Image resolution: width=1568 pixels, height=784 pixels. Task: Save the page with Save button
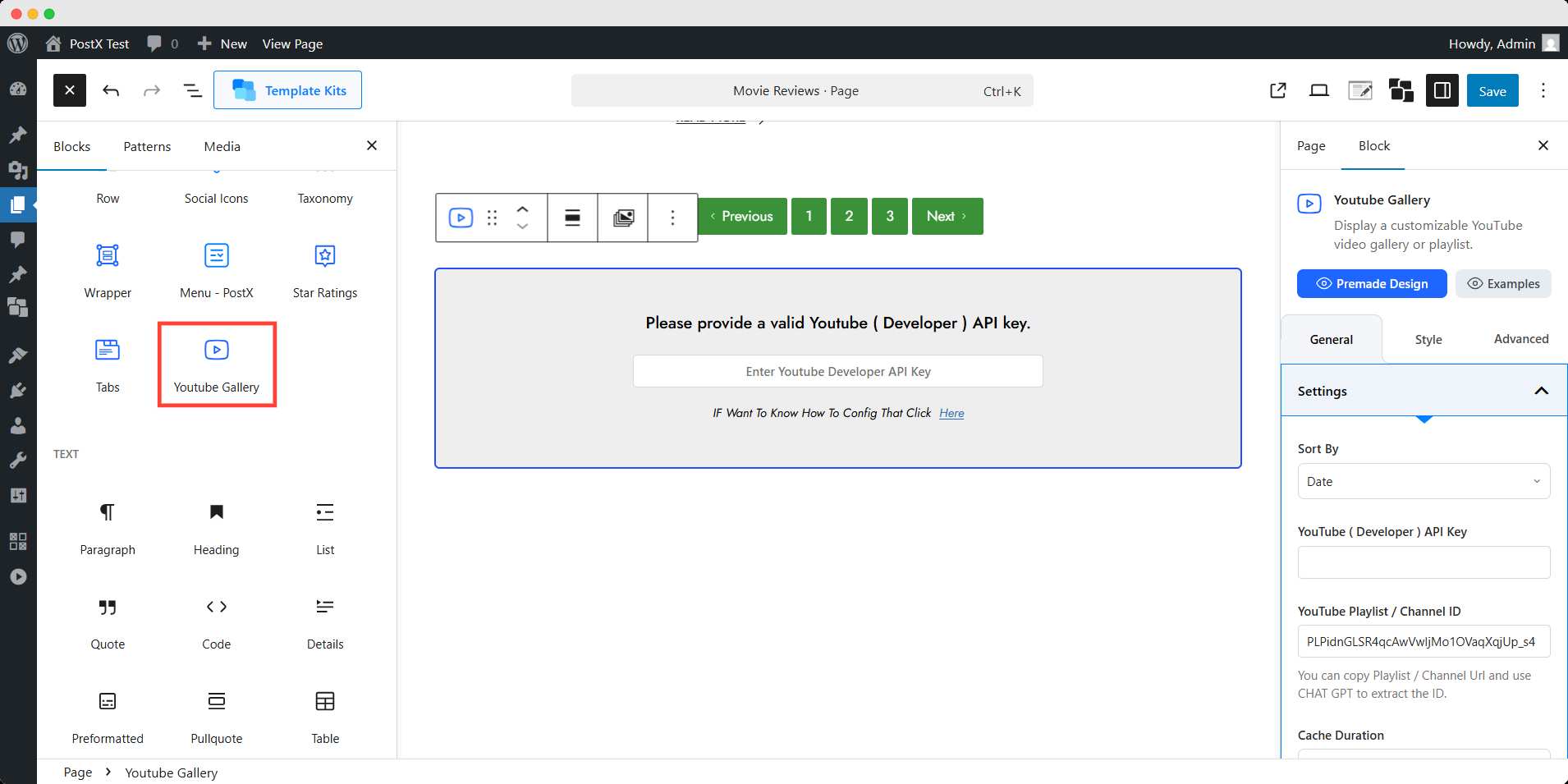pyautogui.click(x=1492, y=90)
